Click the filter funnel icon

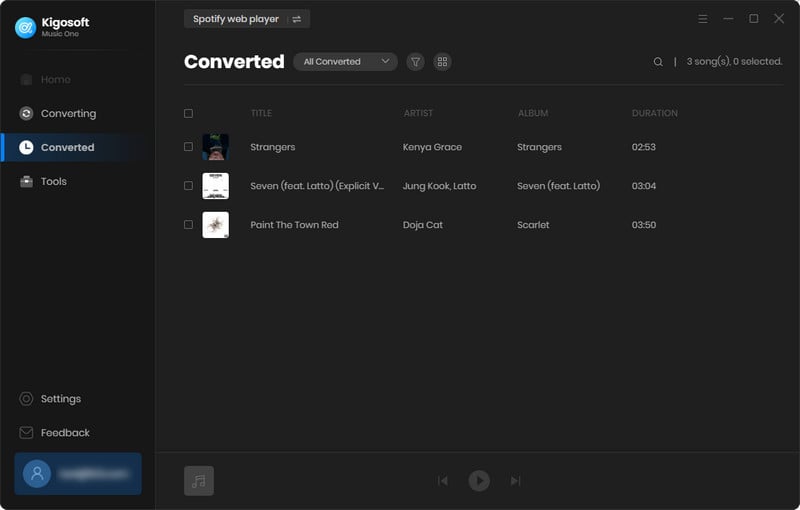[x=416, y=62]
